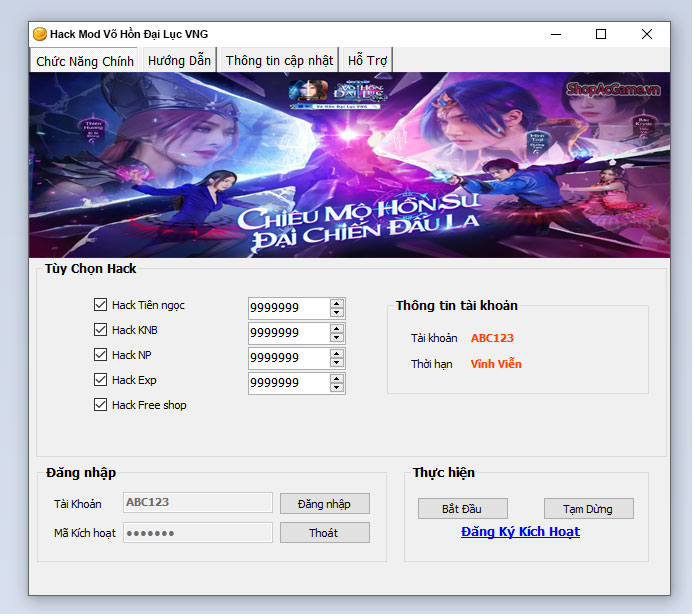Click the Tạm Dừng button

589,509
